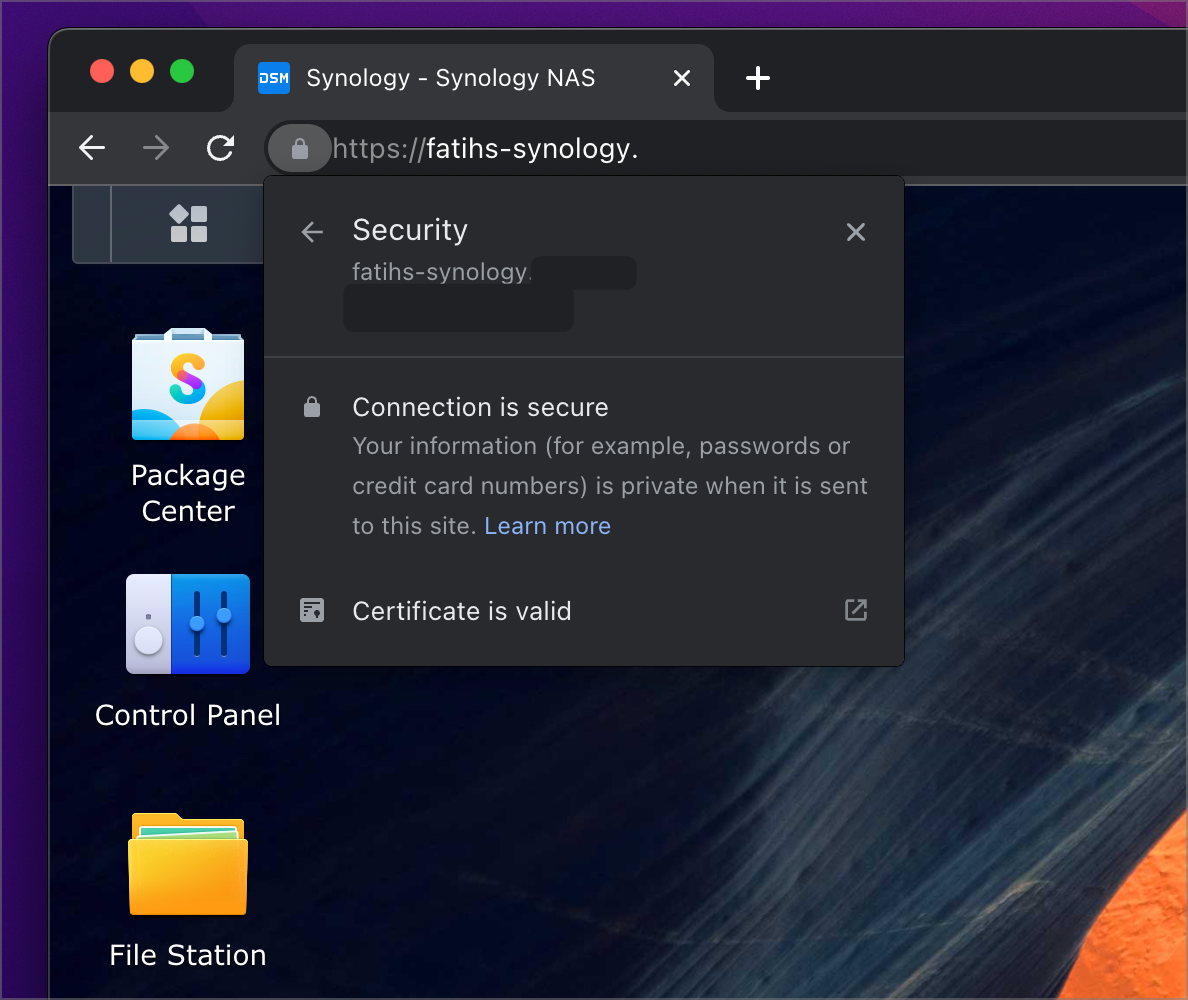Open certificate details via the external link icon

pos(855,610)
